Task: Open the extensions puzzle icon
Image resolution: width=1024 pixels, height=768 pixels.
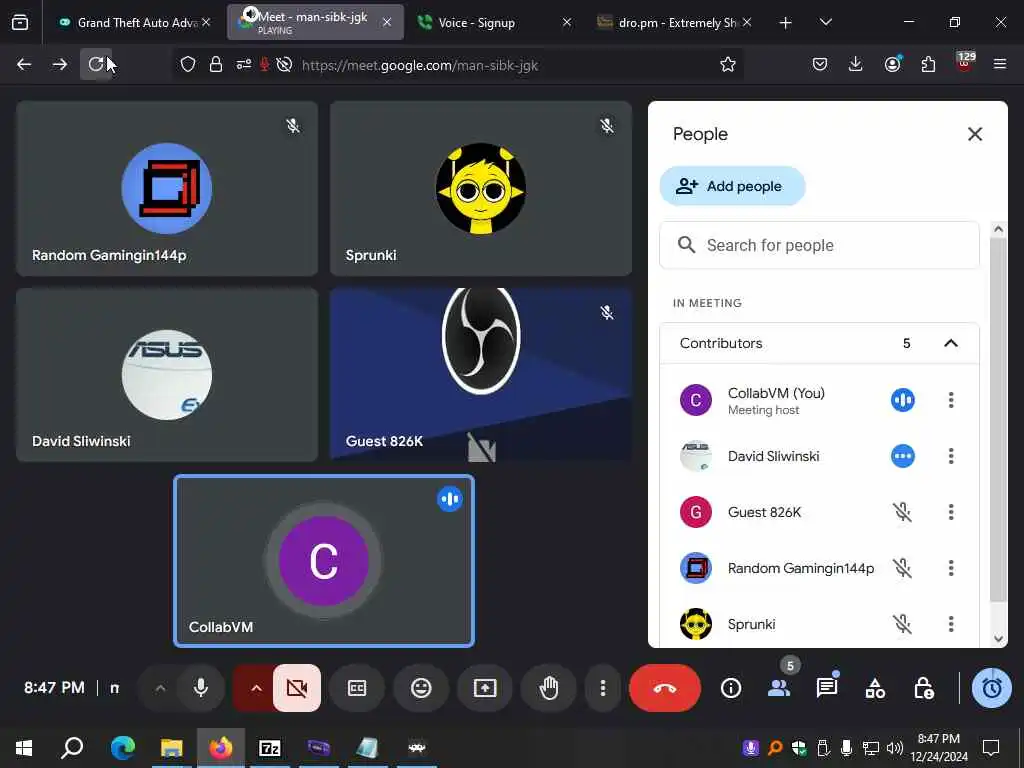Action: pos(928,64)
